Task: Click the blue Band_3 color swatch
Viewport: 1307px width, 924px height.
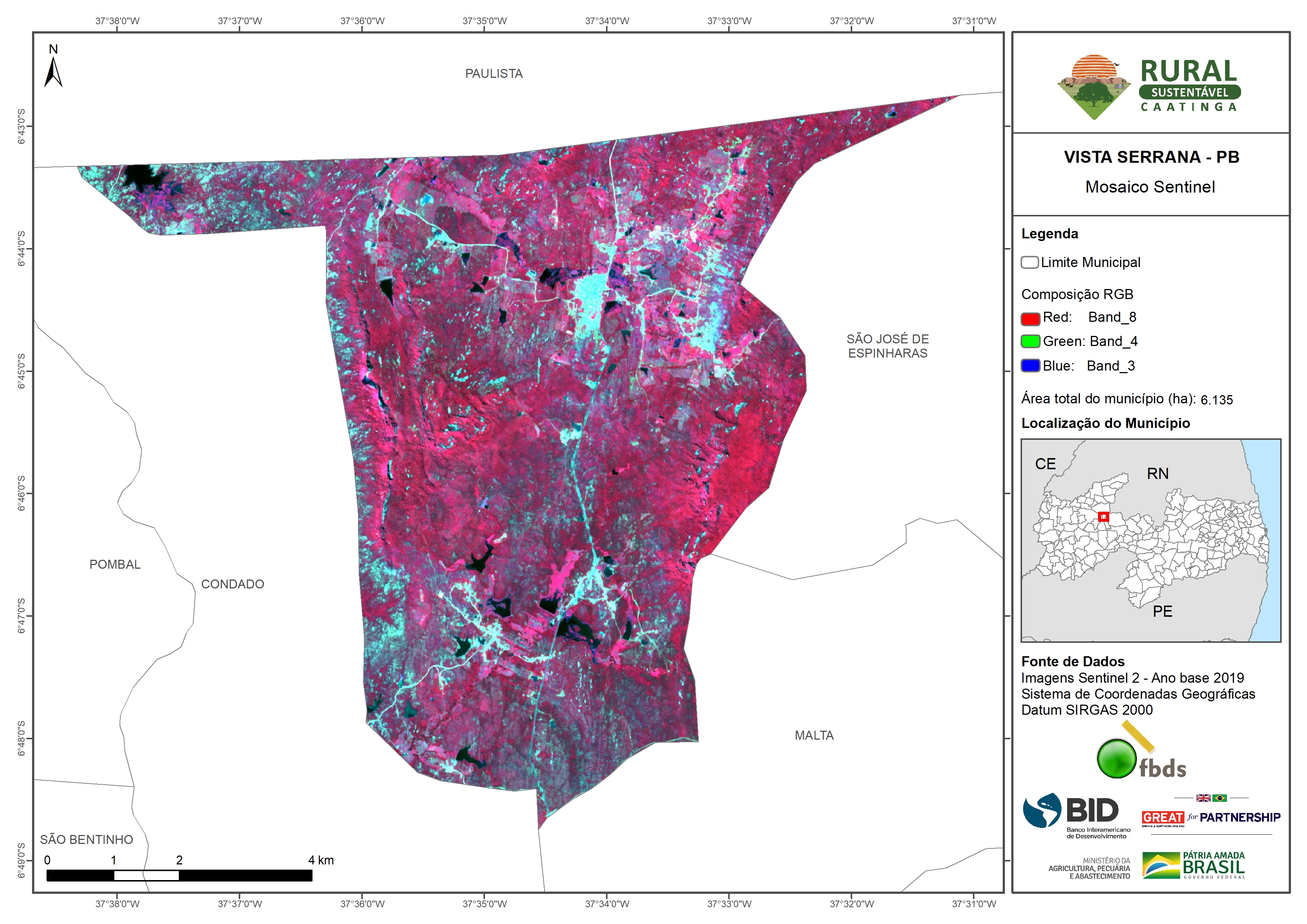Action: [1030, 366]
